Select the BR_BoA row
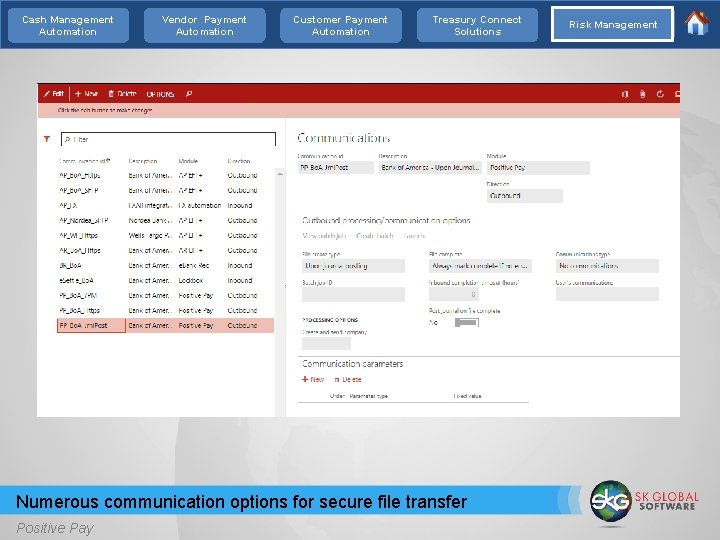The width and height of the screenshot is (720, 540). coord(166,265)
